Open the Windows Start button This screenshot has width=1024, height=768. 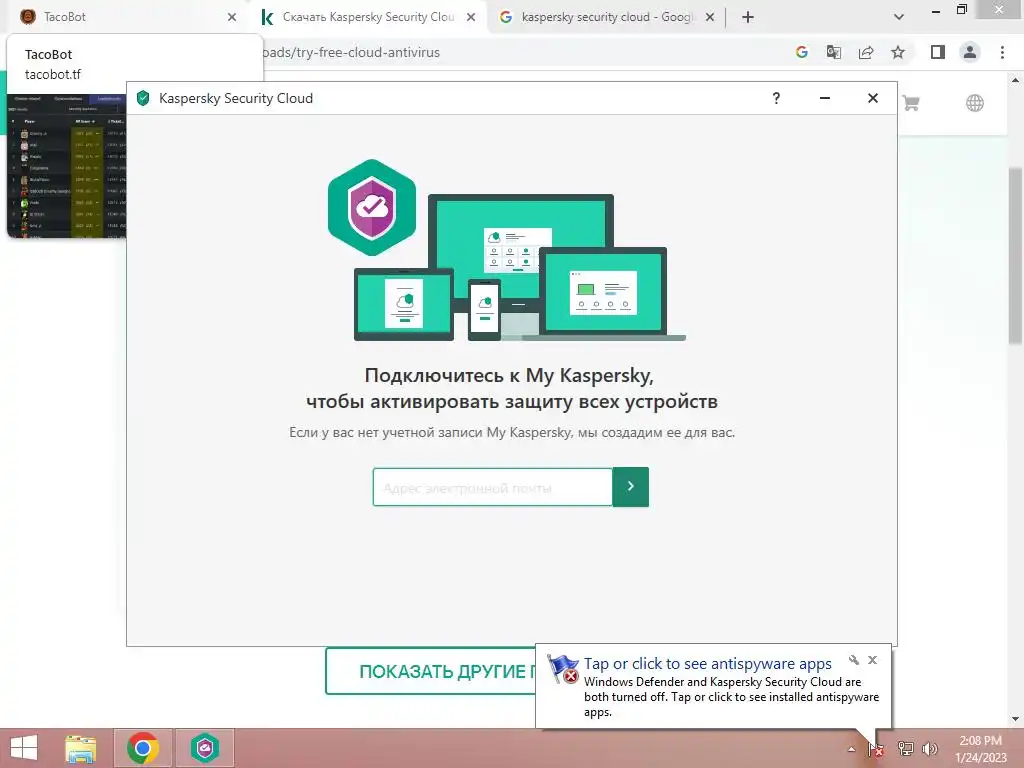click(x=24, y=748)
